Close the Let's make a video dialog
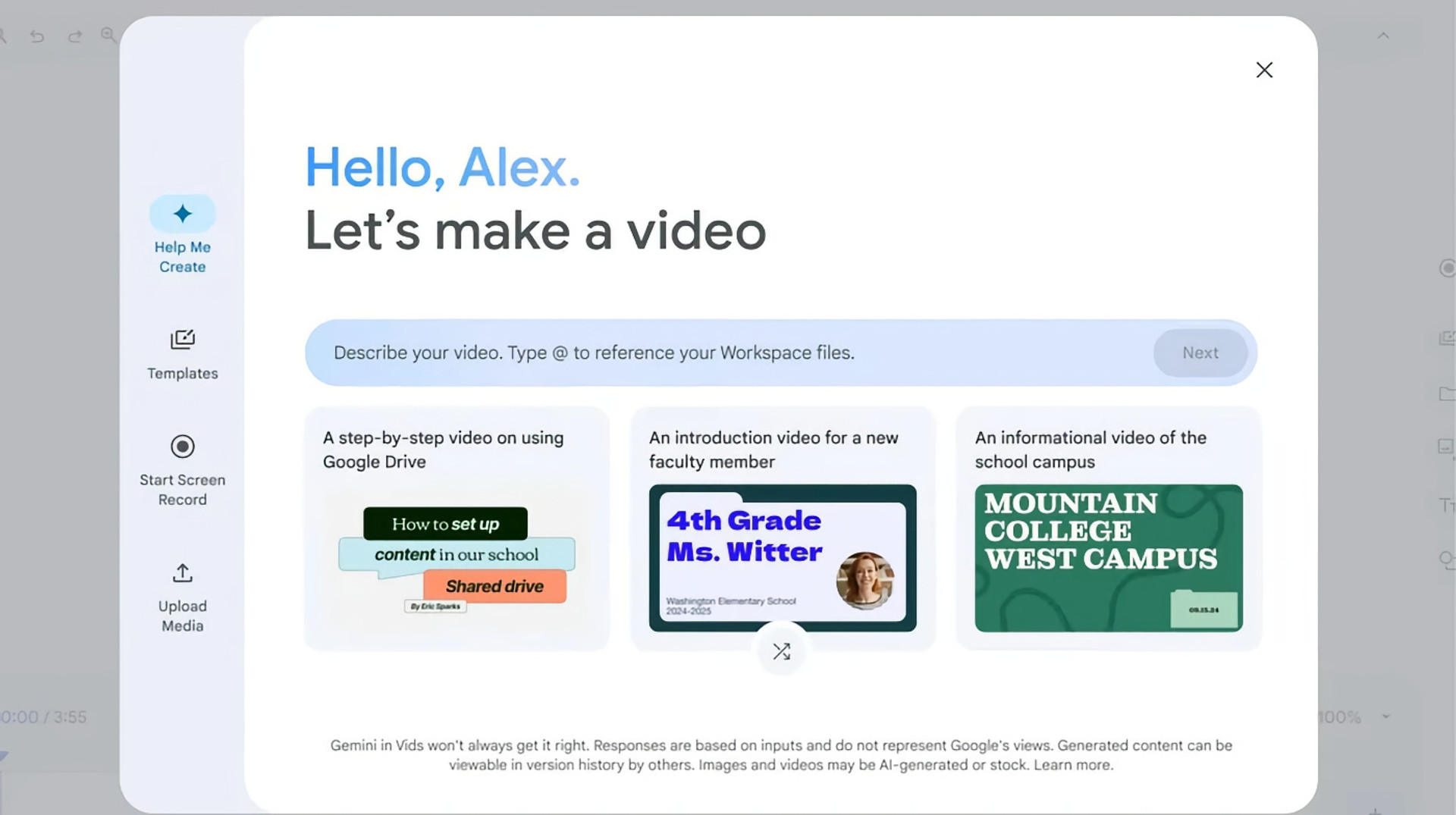 click(1263, 70)
